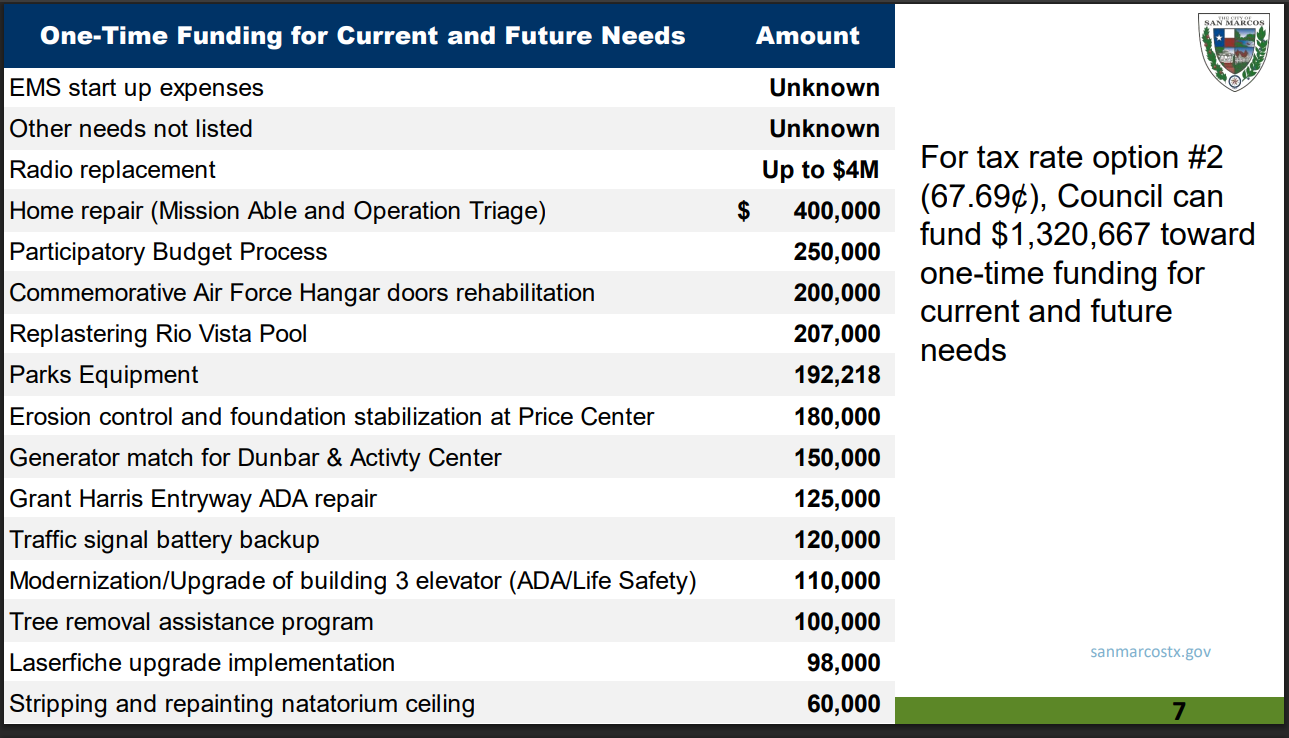This screenshot has width=1289, height=738.
Task: Click the slide page number 7
Action: 1179,711
